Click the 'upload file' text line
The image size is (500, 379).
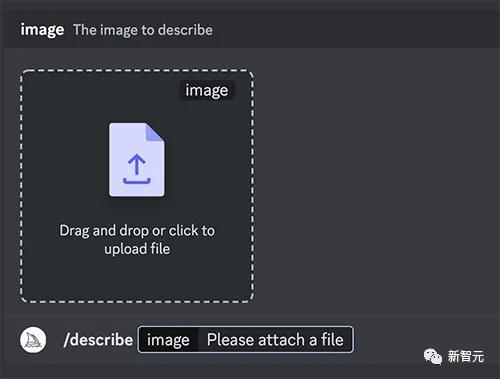(x=137, y=249)
